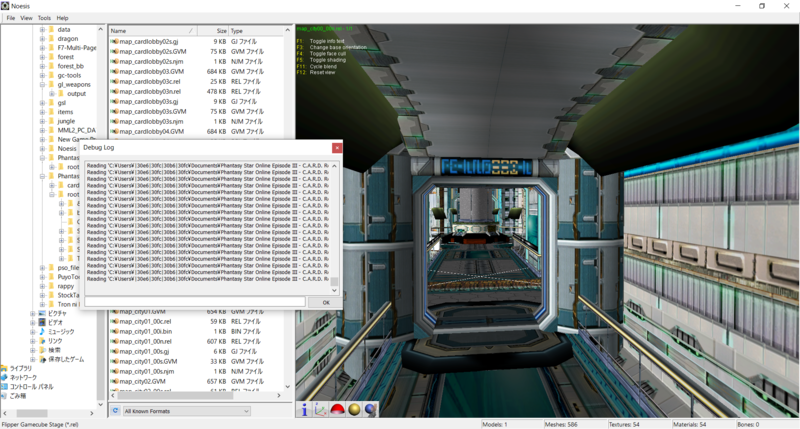800x429 pixels.
Task: Select file map_city01_00n.rel
Action: pos(145,342)
